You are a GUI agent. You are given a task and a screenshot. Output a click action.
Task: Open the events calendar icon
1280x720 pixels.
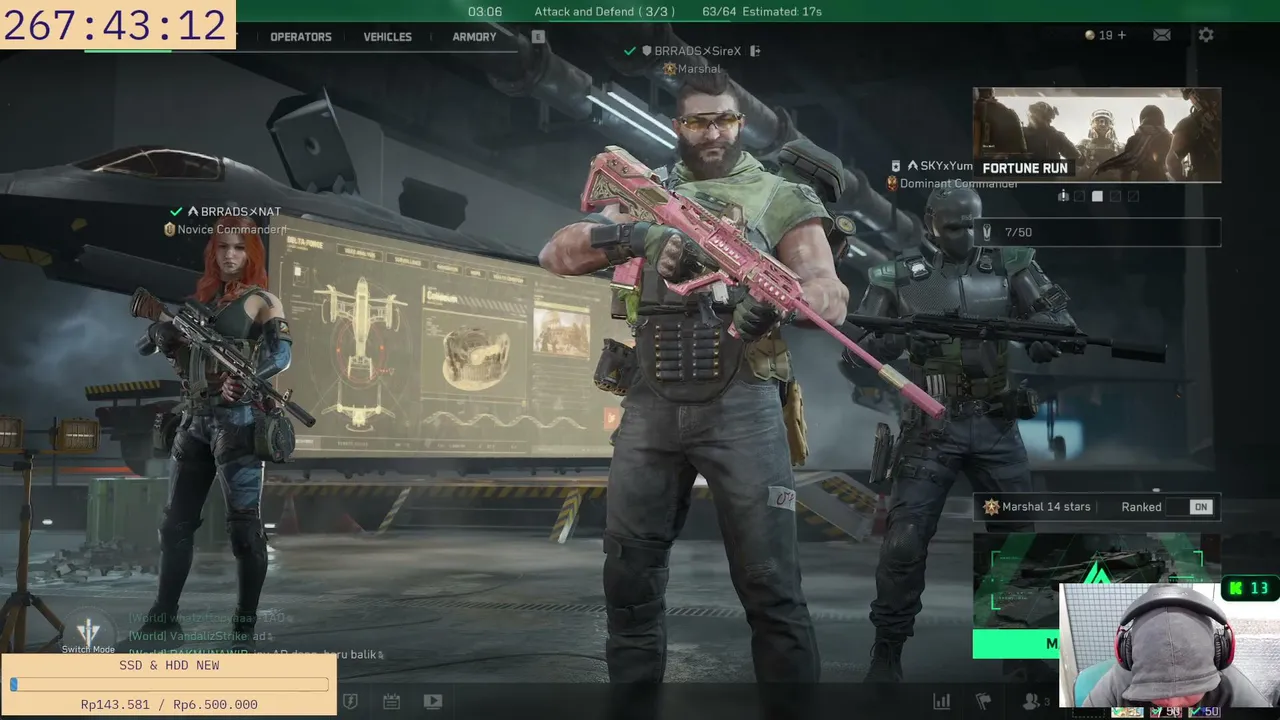point(391,701)
